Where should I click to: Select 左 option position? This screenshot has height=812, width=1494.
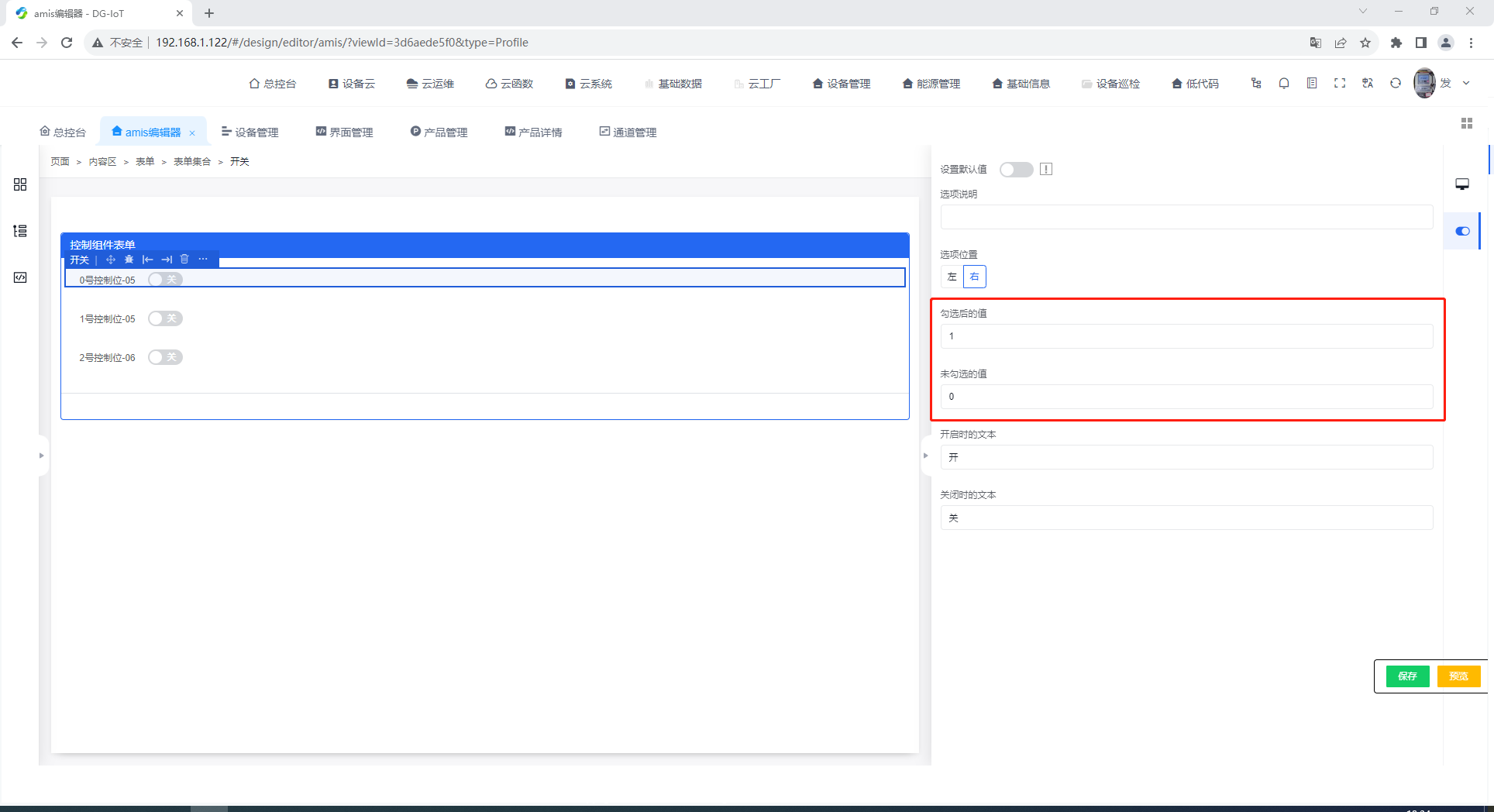click(x=952, y=277)
